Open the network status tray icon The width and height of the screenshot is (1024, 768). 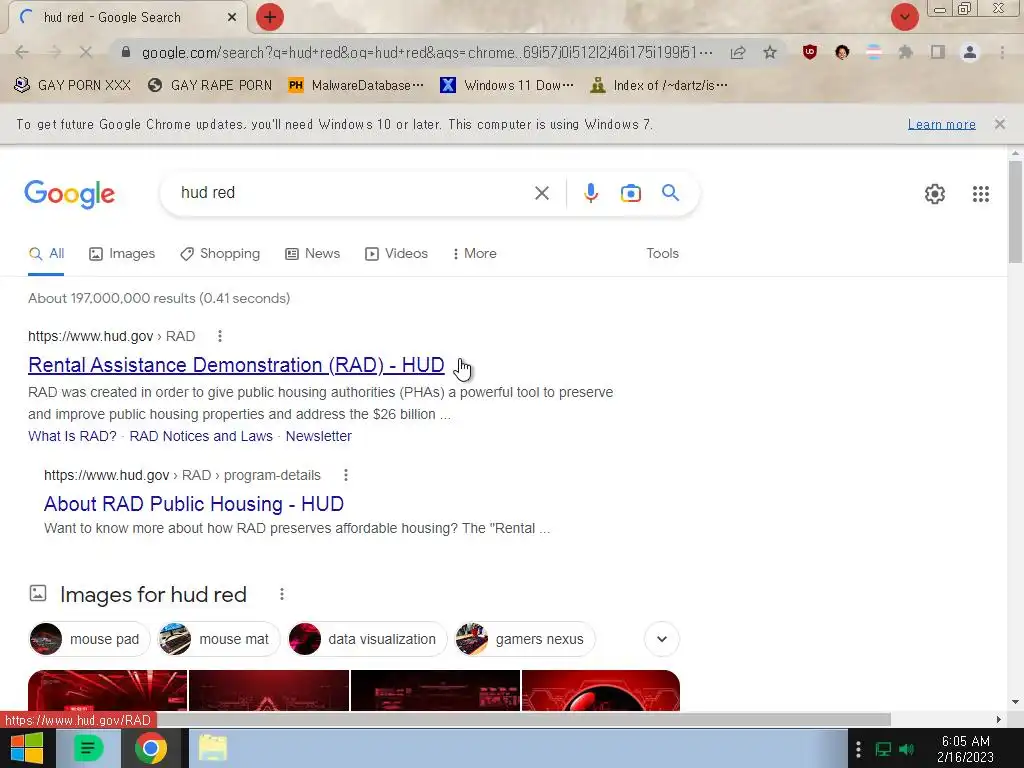click(x=883, y=749)
